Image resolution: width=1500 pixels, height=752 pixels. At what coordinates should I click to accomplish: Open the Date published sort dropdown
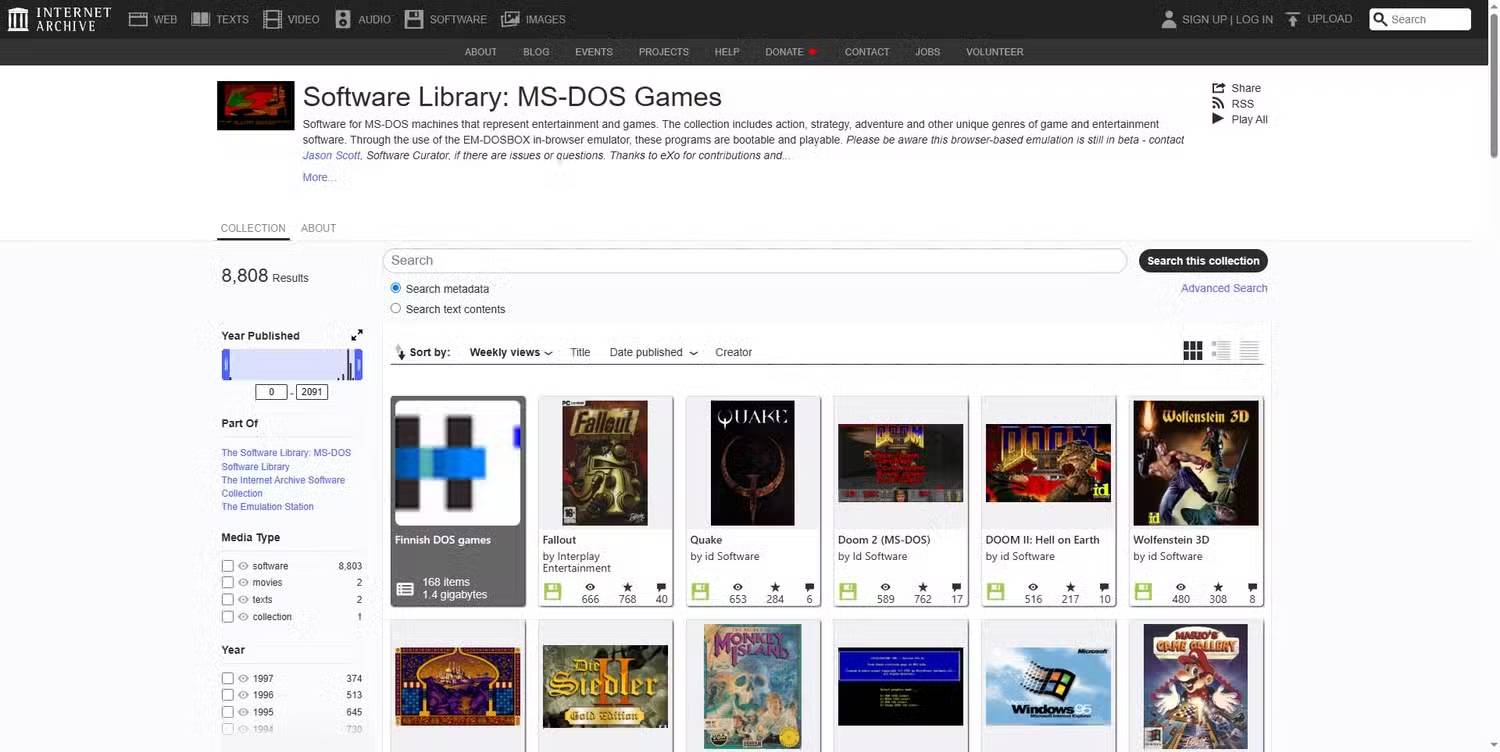654,352
